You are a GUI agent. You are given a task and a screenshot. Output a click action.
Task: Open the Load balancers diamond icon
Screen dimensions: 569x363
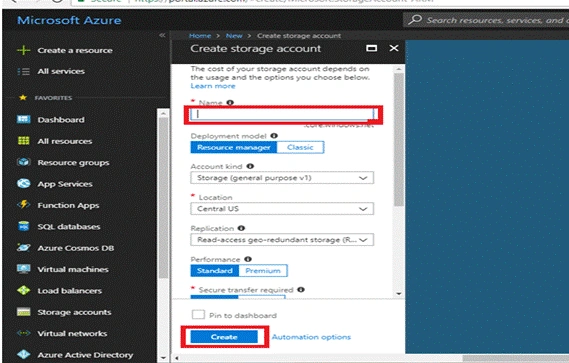[24, 290]
